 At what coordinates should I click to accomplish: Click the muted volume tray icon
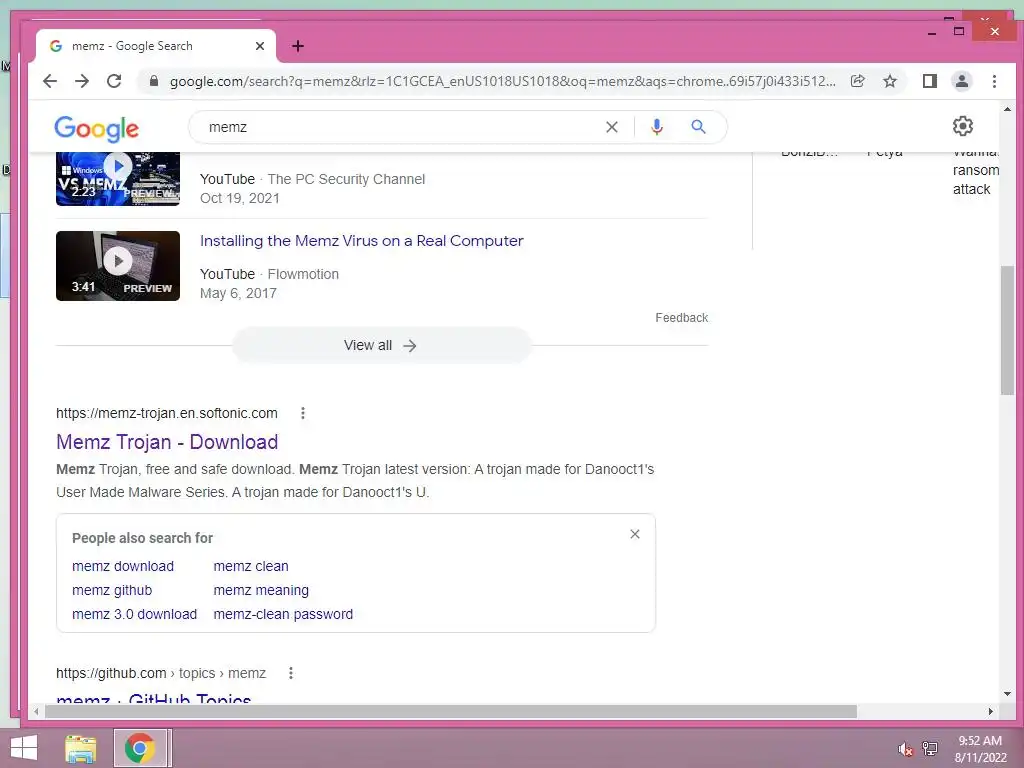[x=905, y=749]
